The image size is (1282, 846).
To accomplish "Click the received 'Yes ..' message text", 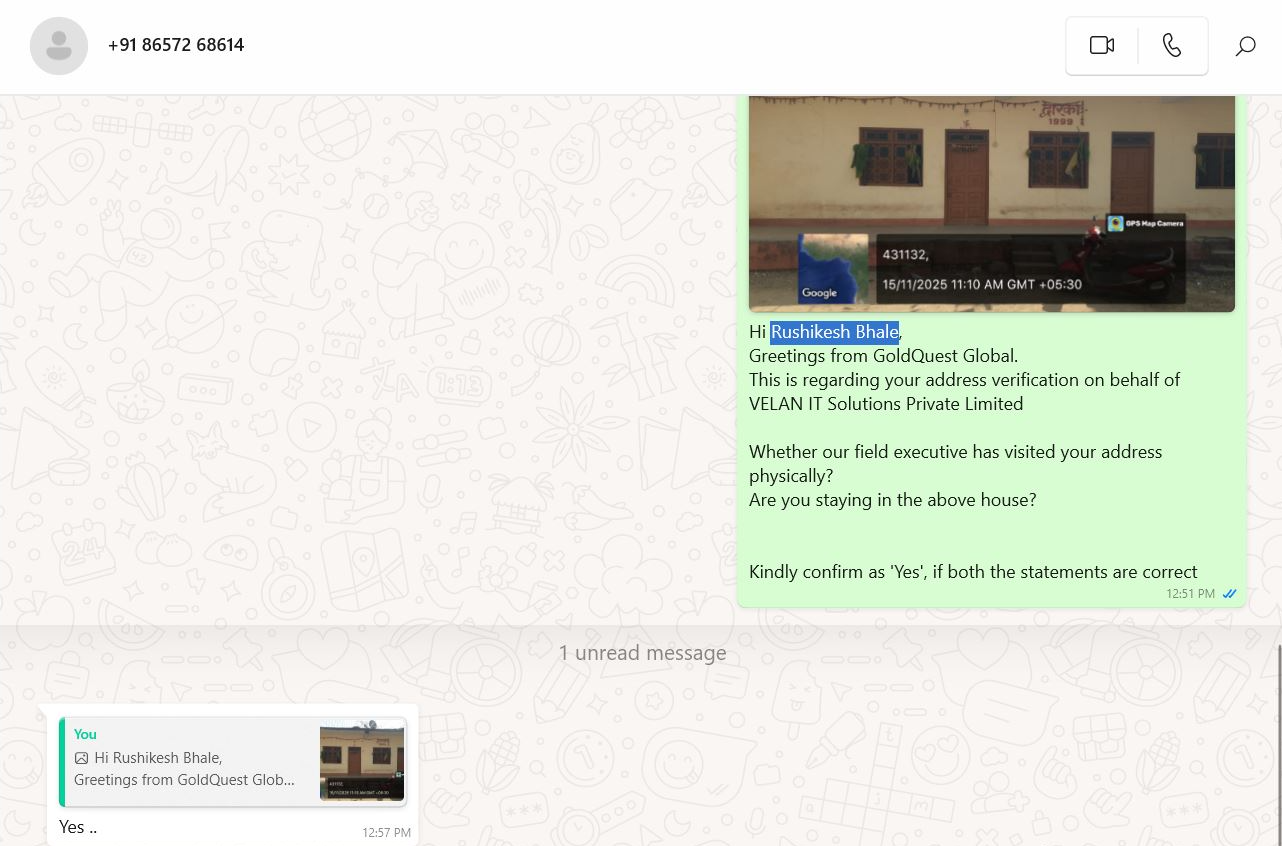I will tap(77, 827).
